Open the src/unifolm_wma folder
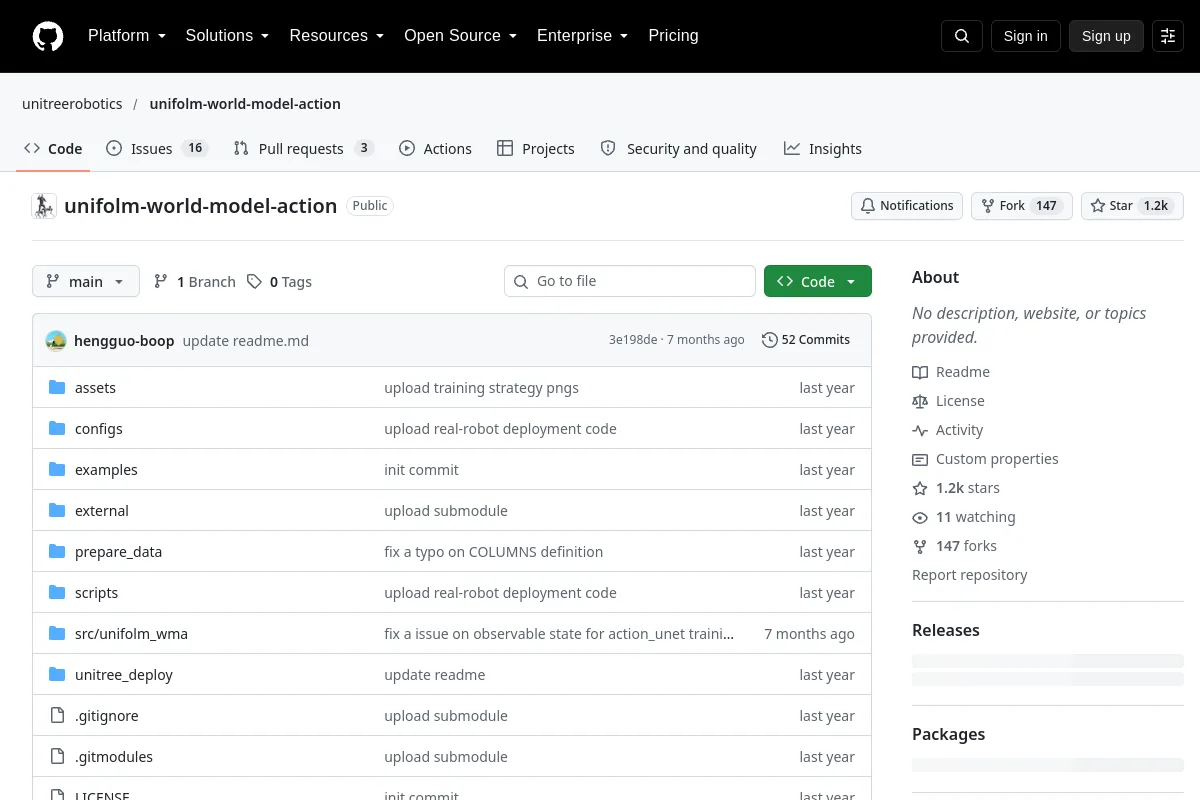 [131, 634]
